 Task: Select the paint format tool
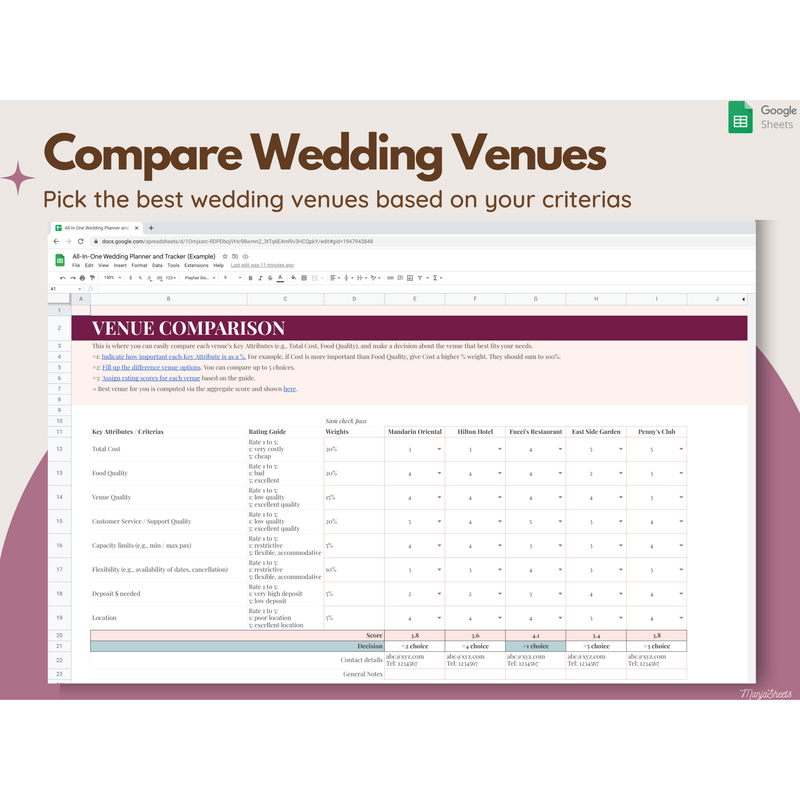point(92,277)
